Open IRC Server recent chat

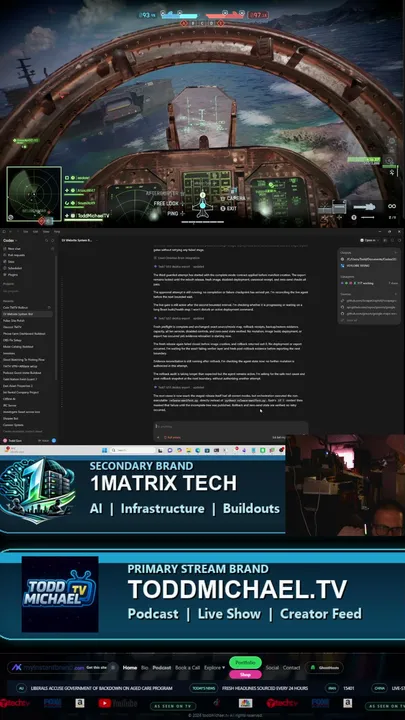pos(10,405)
